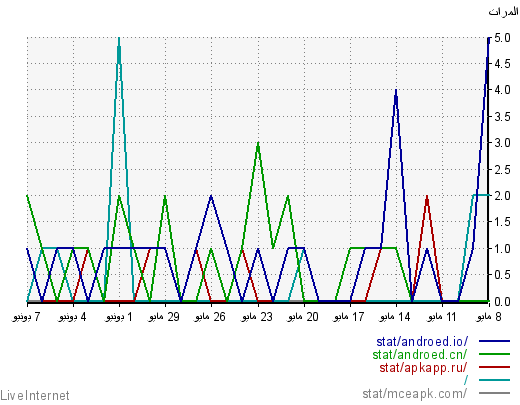Click the dark blue legend line swatch
The width and height of the screenshot is (520, 405).
(494, 341)
